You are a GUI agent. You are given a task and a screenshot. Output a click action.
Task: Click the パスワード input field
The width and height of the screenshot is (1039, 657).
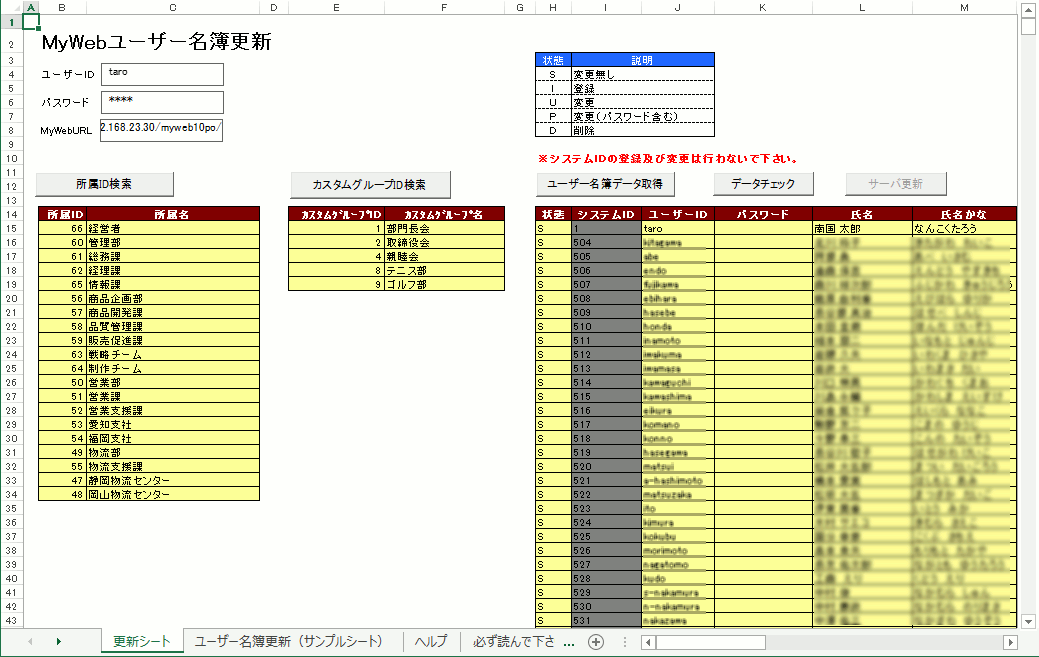point(162,102)
